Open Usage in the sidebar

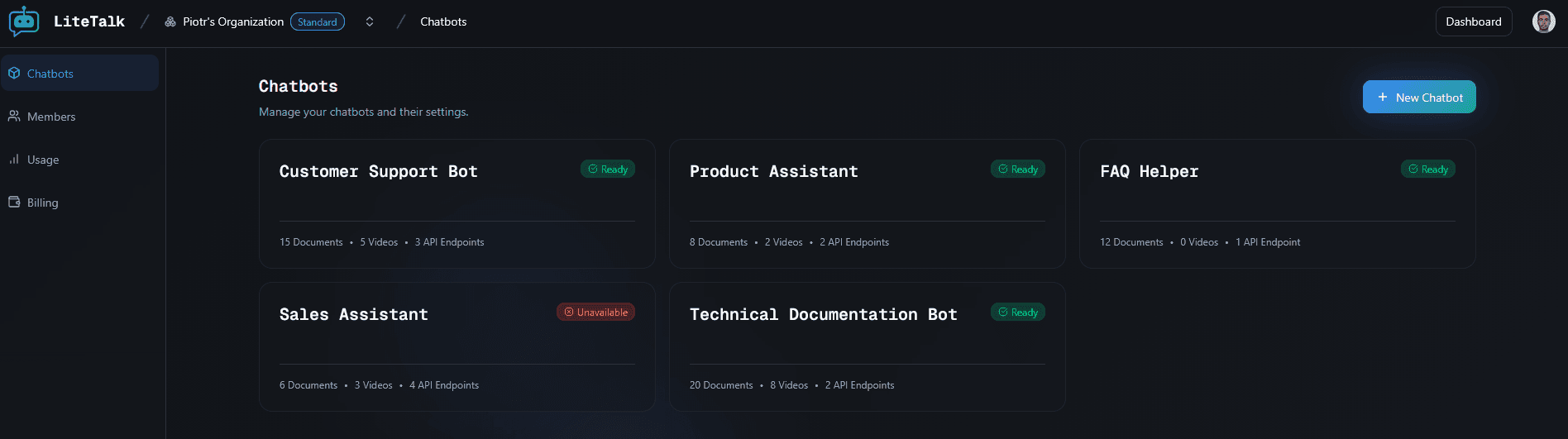click(x=80, y=160)
